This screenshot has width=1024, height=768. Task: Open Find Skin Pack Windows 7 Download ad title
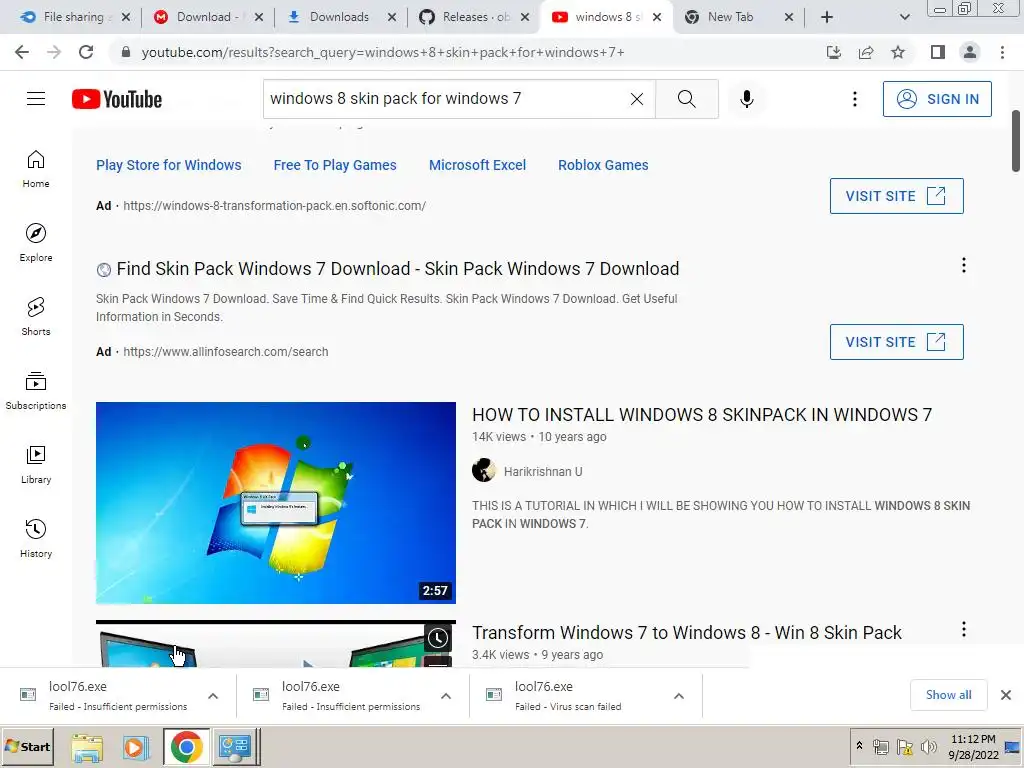[x=398, y=269]
